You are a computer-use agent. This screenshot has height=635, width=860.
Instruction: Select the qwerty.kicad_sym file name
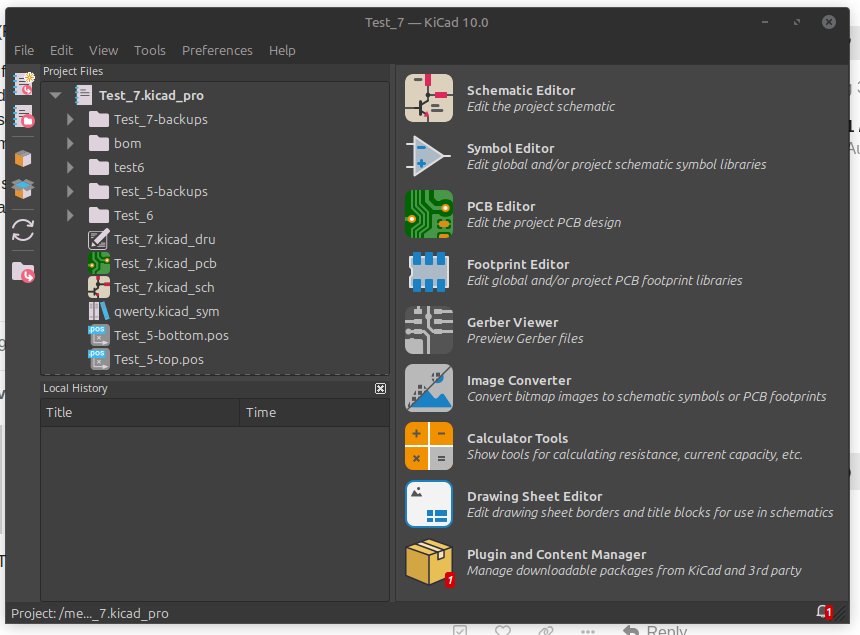point(167,311)
